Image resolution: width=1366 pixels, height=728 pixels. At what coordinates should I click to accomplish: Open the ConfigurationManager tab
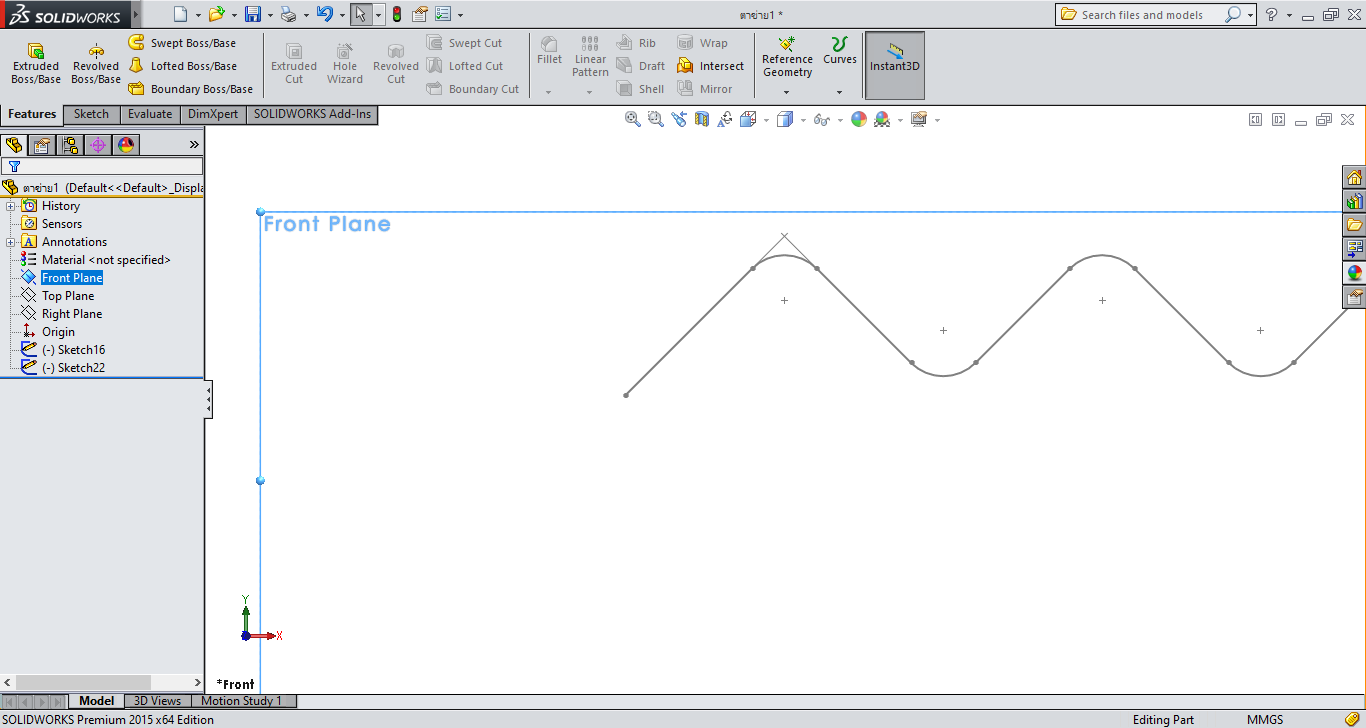click(70, 145)
